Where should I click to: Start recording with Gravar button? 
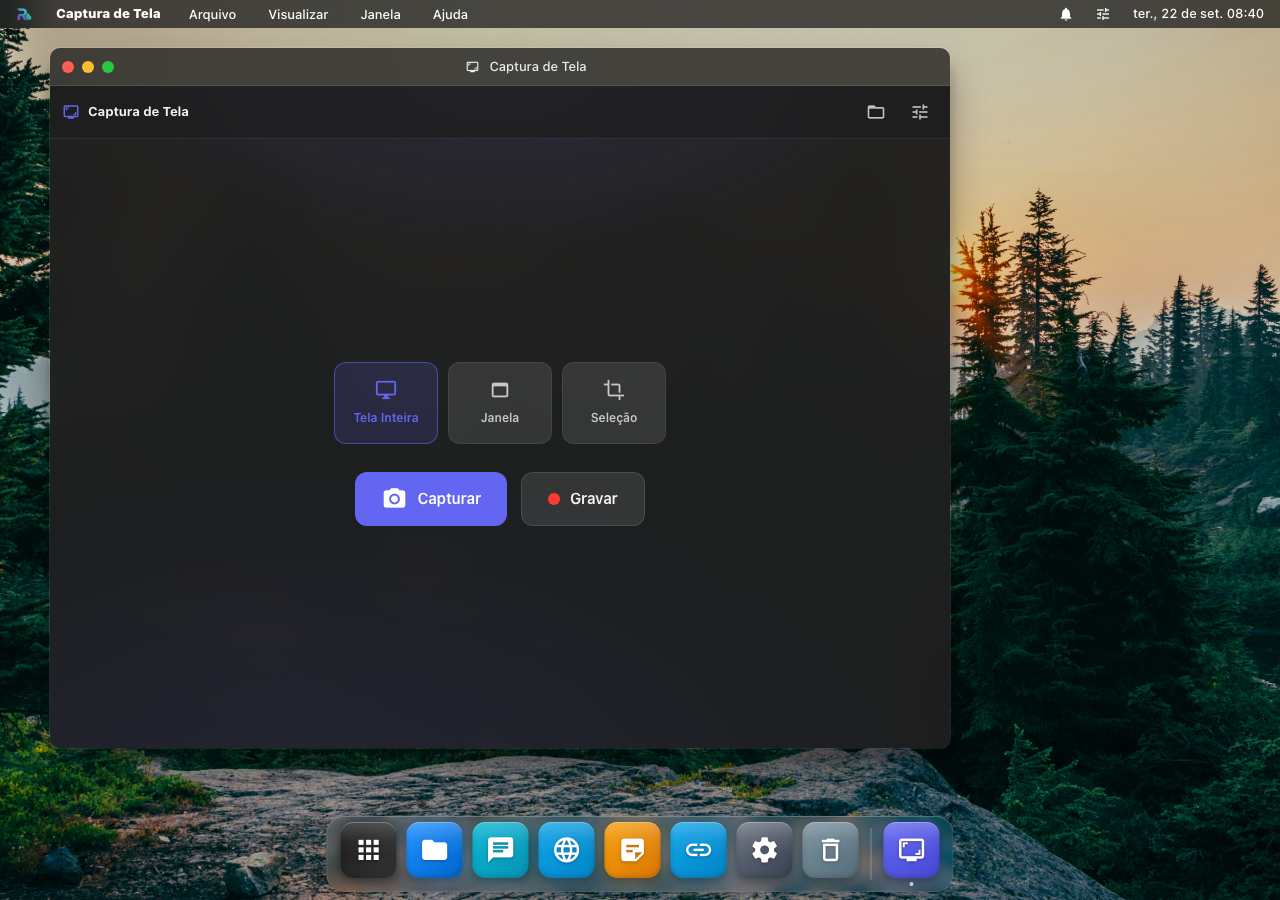583,499
